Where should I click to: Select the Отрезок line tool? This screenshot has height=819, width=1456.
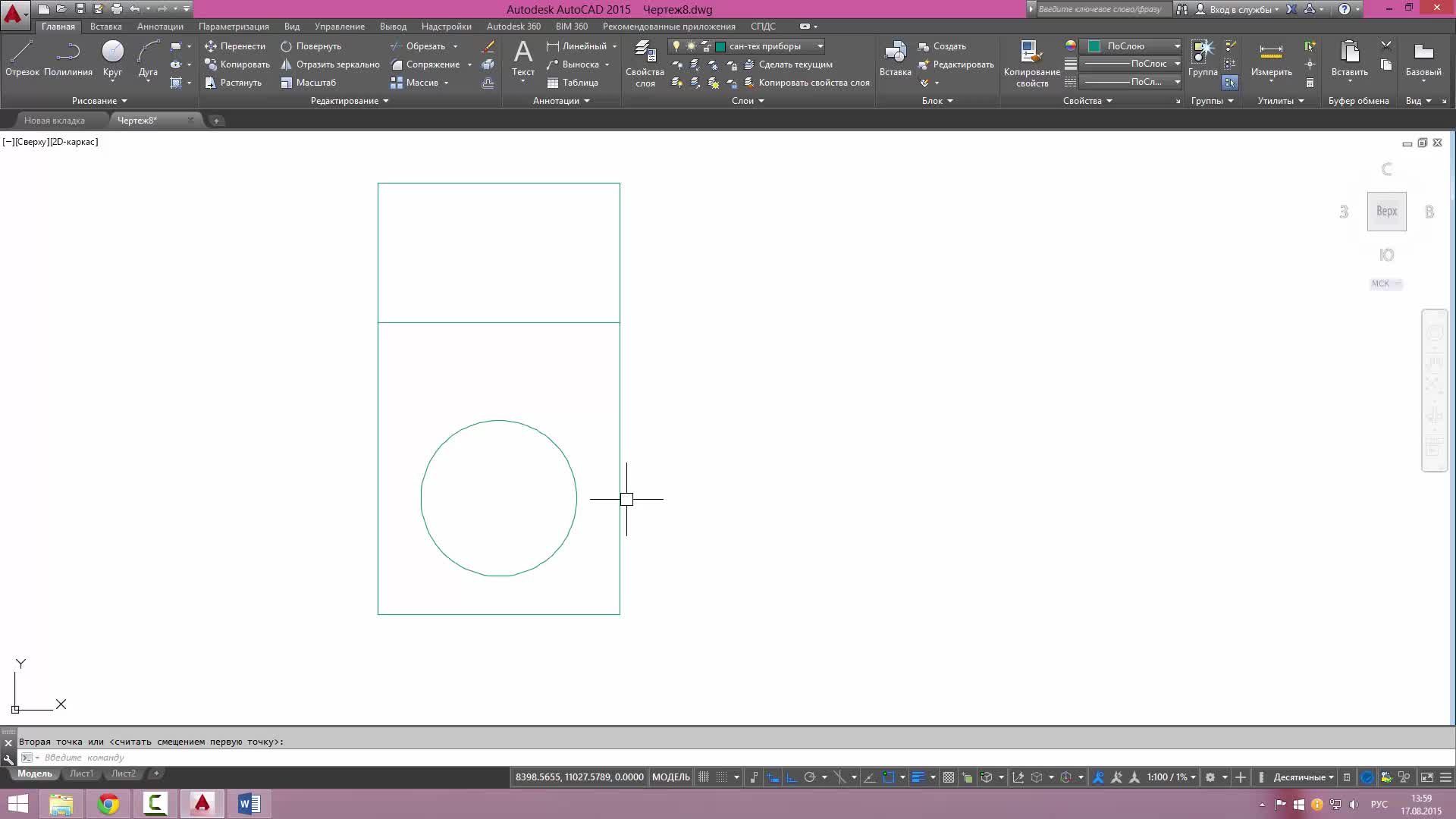pyautogui.click(x=22, y=59)
